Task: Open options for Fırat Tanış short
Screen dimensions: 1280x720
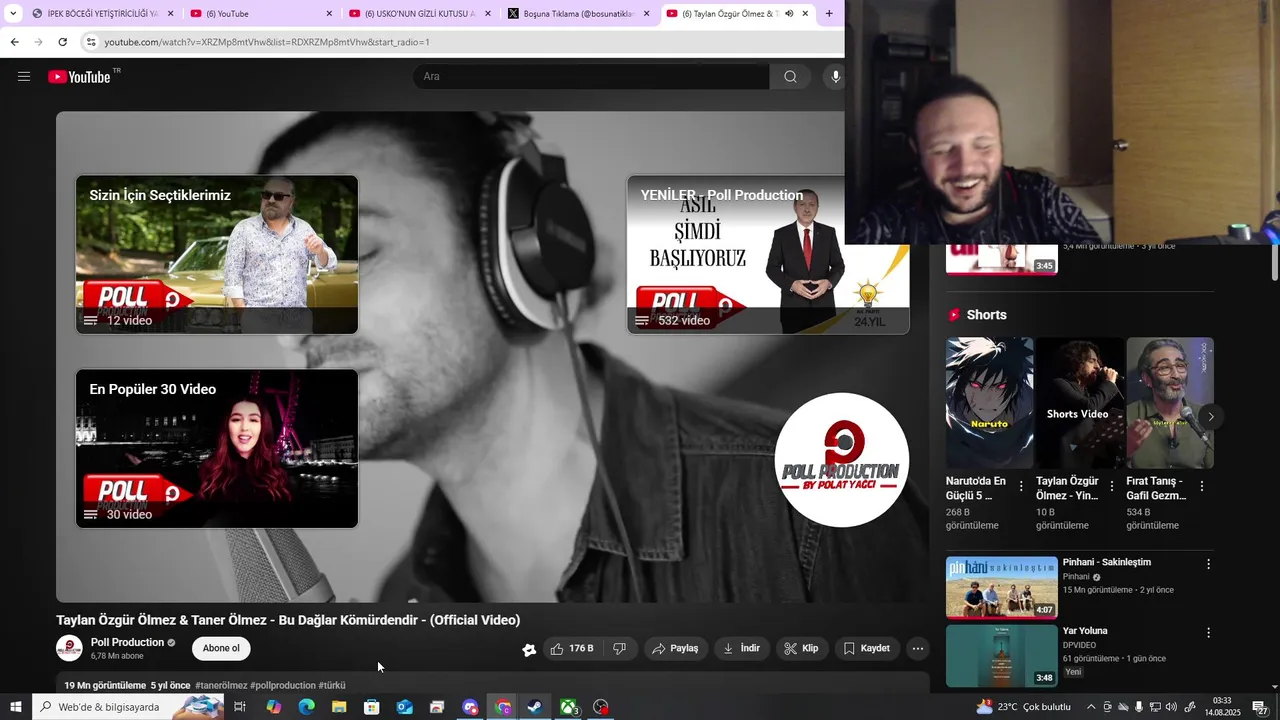Action: tap(1202, 486)
